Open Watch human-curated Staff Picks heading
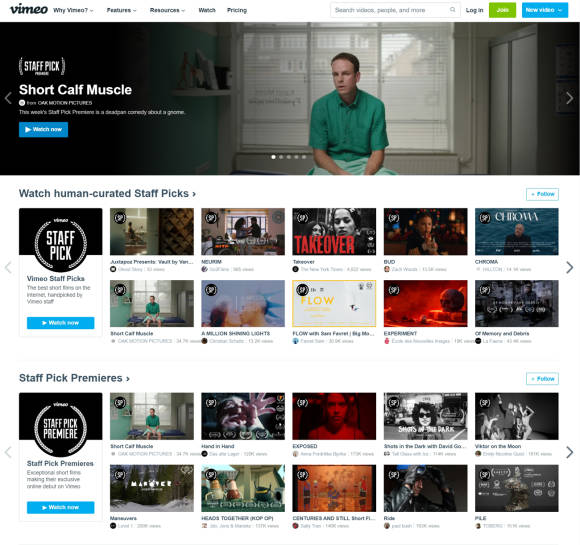580x545 pixels. pyautogui.click(x=107, y=194)
